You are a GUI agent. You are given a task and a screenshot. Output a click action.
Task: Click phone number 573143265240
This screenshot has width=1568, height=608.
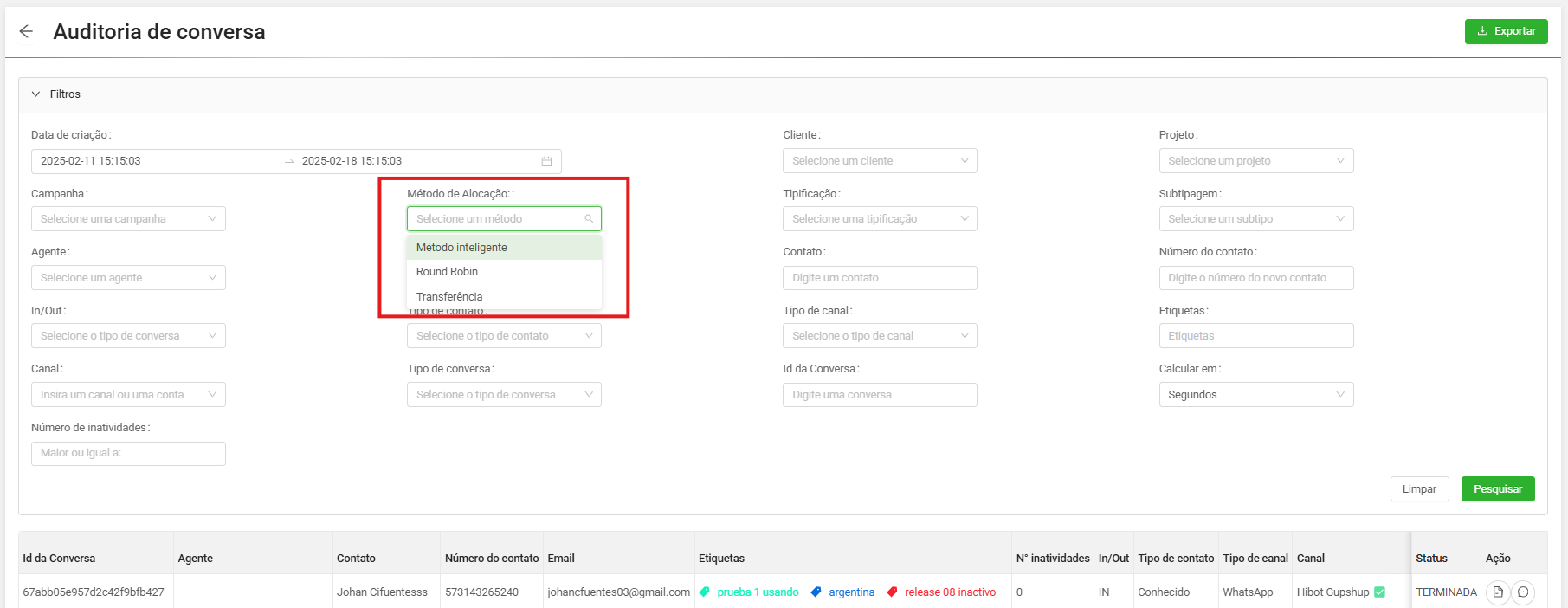481,592
